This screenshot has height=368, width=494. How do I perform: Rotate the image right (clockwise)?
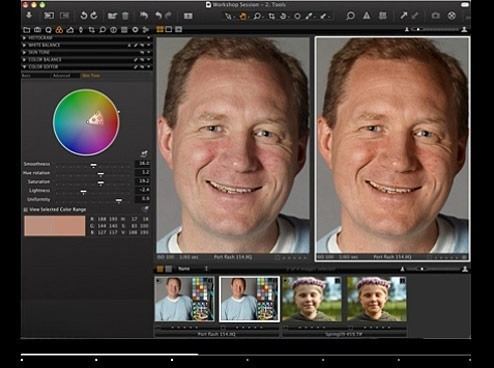pos(94,15)
